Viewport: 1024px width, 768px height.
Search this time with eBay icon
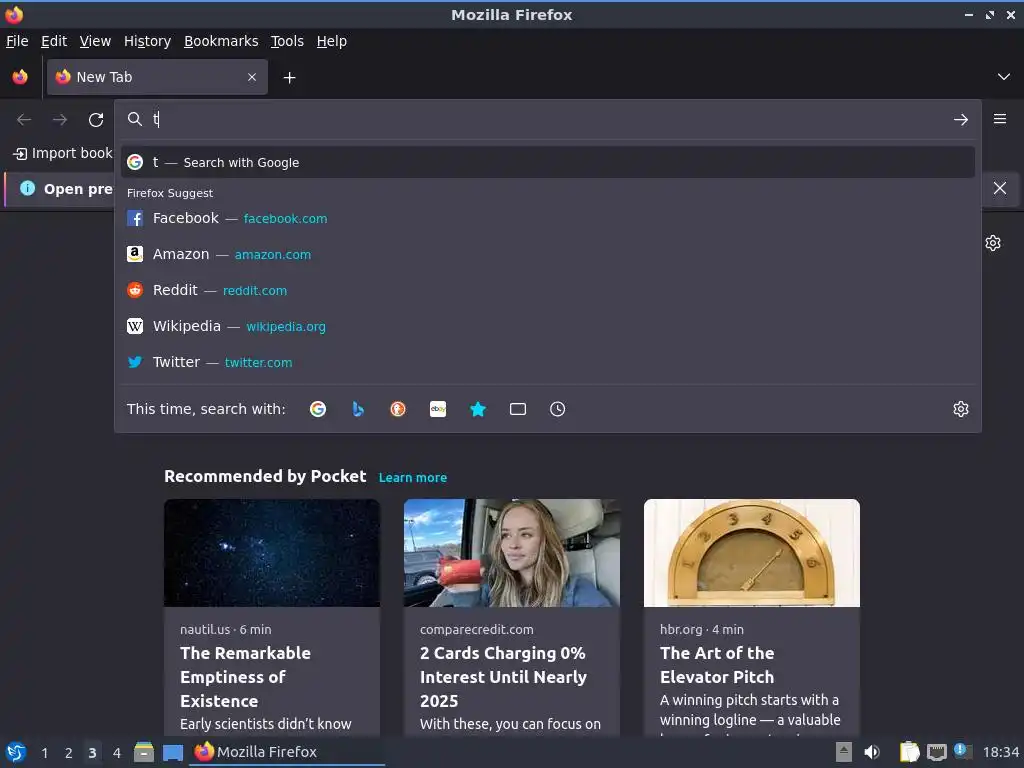point(438,409)
